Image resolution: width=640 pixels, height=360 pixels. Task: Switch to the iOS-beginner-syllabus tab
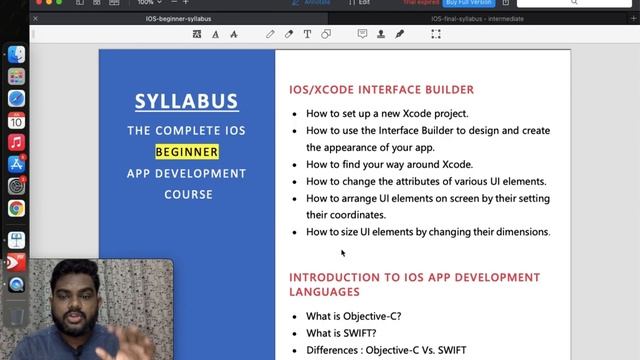pyautogui.click(x=178, y=19)
